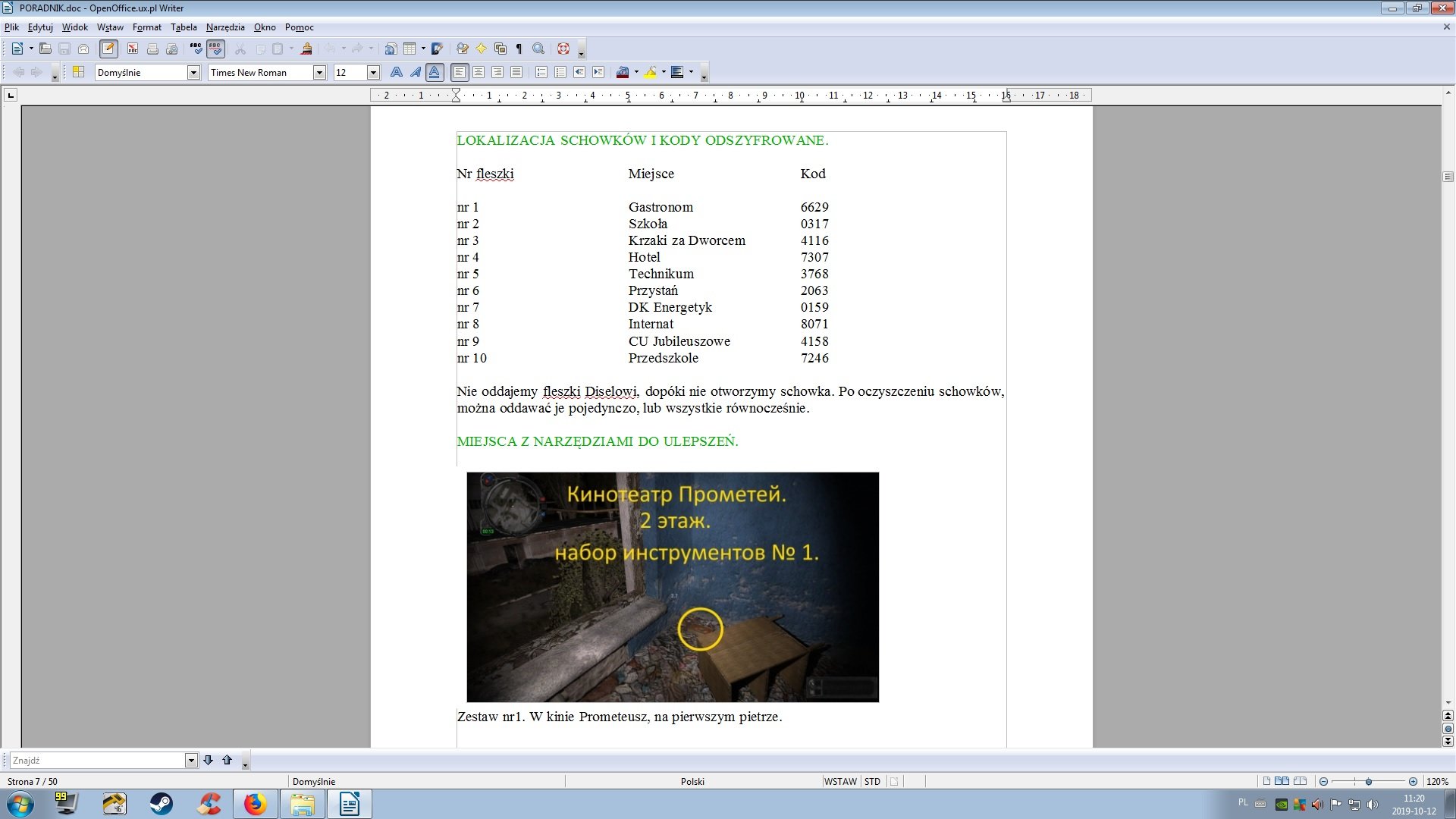Expand highlighting color dropdown arrow
Image resolution: width=1456 pixels, height=819 pixels.
pyautogui.click(x=663, y=72)
